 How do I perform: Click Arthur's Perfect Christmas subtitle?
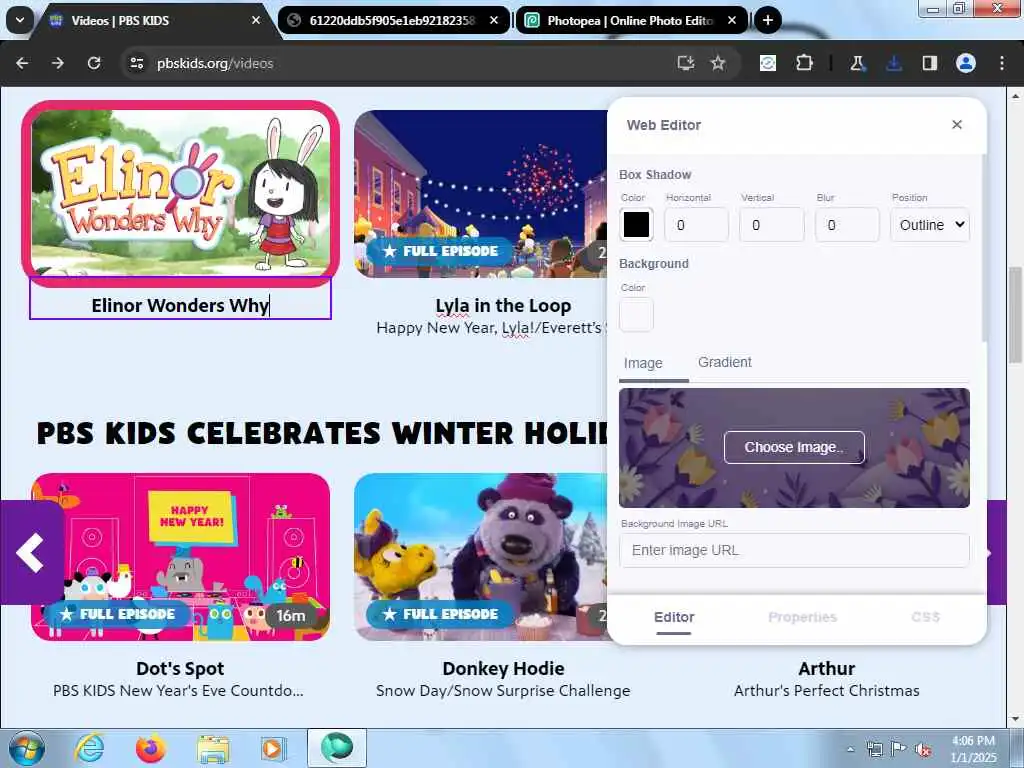tap(826, 691)
